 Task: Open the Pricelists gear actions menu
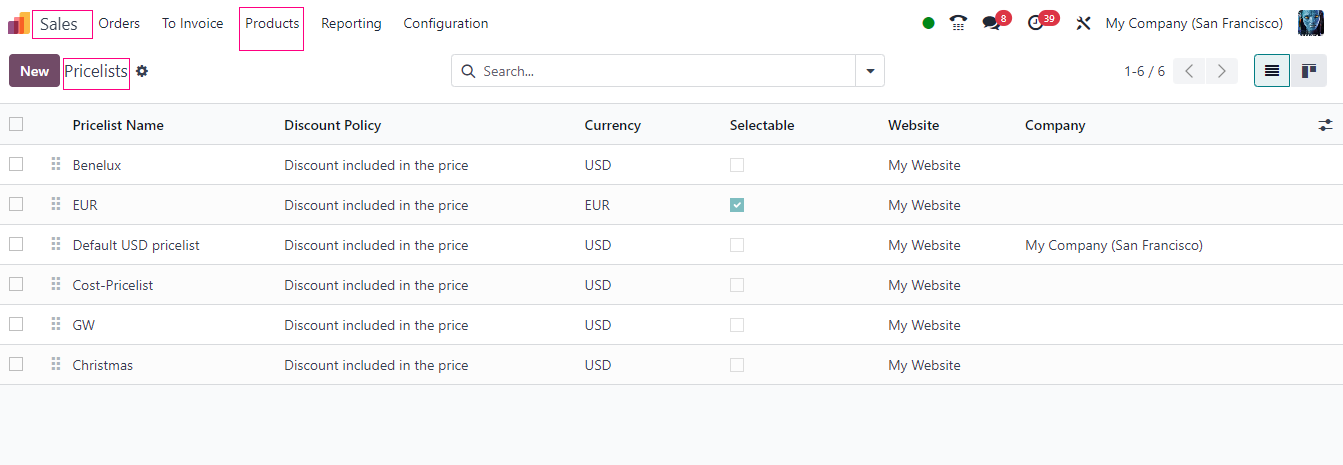click(142, 71)
